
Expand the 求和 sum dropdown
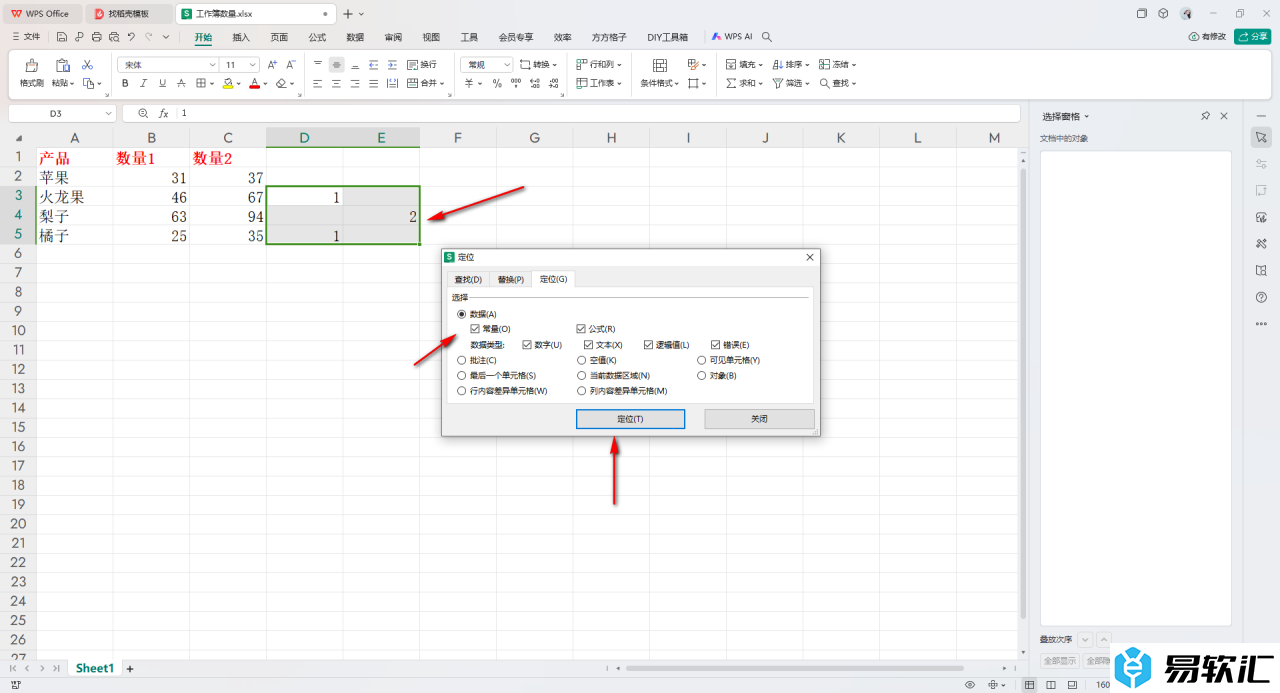[x=760, y=84]
